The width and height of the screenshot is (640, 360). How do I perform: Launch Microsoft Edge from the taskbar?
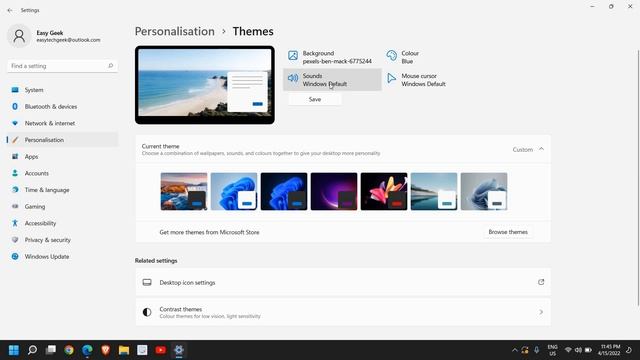point(87,350)
